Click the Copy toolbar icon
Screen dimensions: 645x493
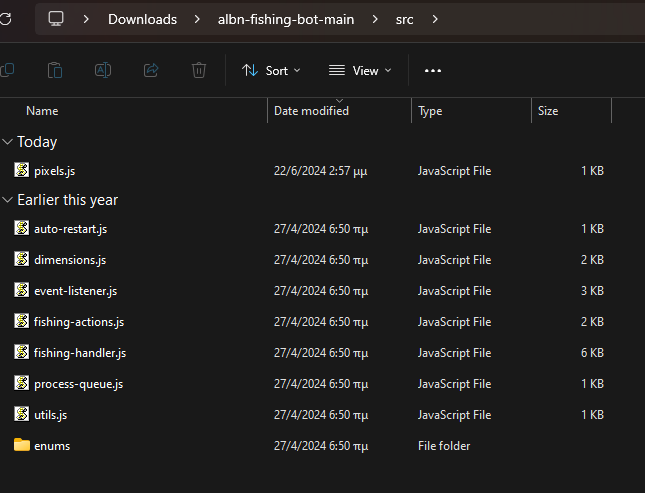click(7, 70)
